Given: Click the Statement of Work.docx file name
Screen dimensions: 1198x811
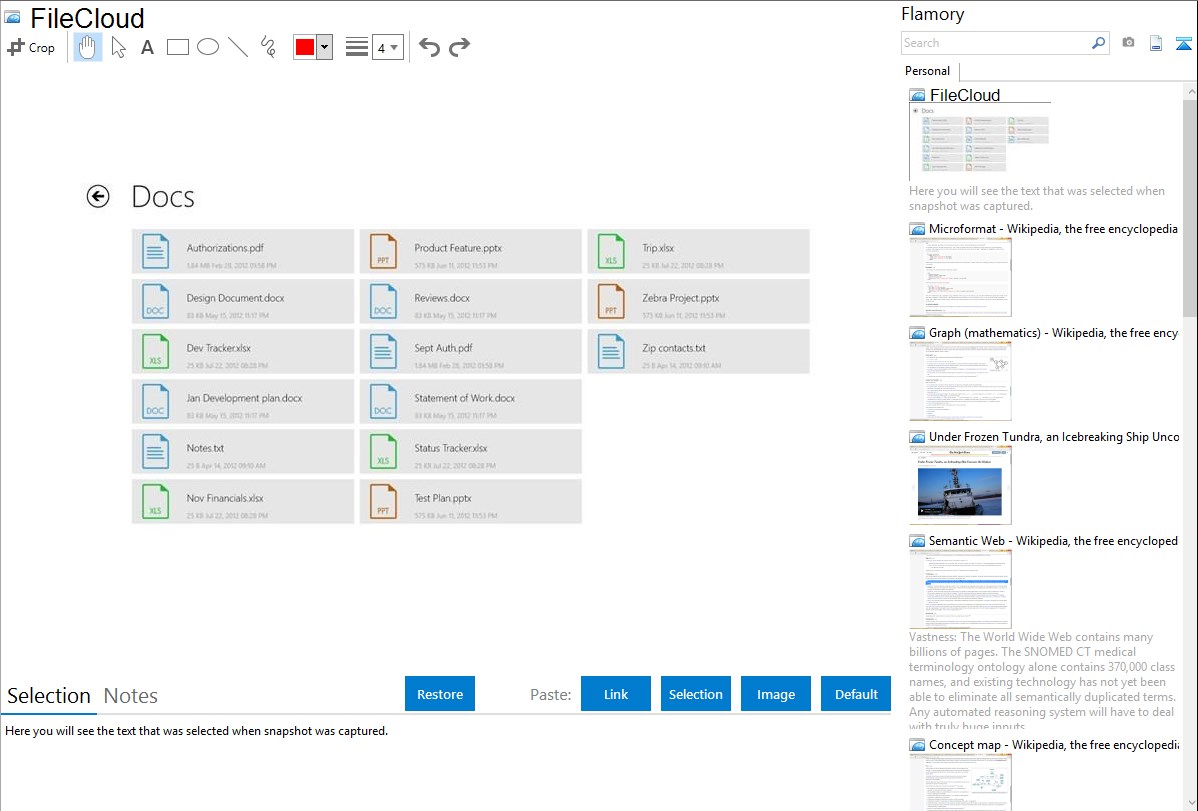Looking at the screenshot, I should tap(465, 398).
